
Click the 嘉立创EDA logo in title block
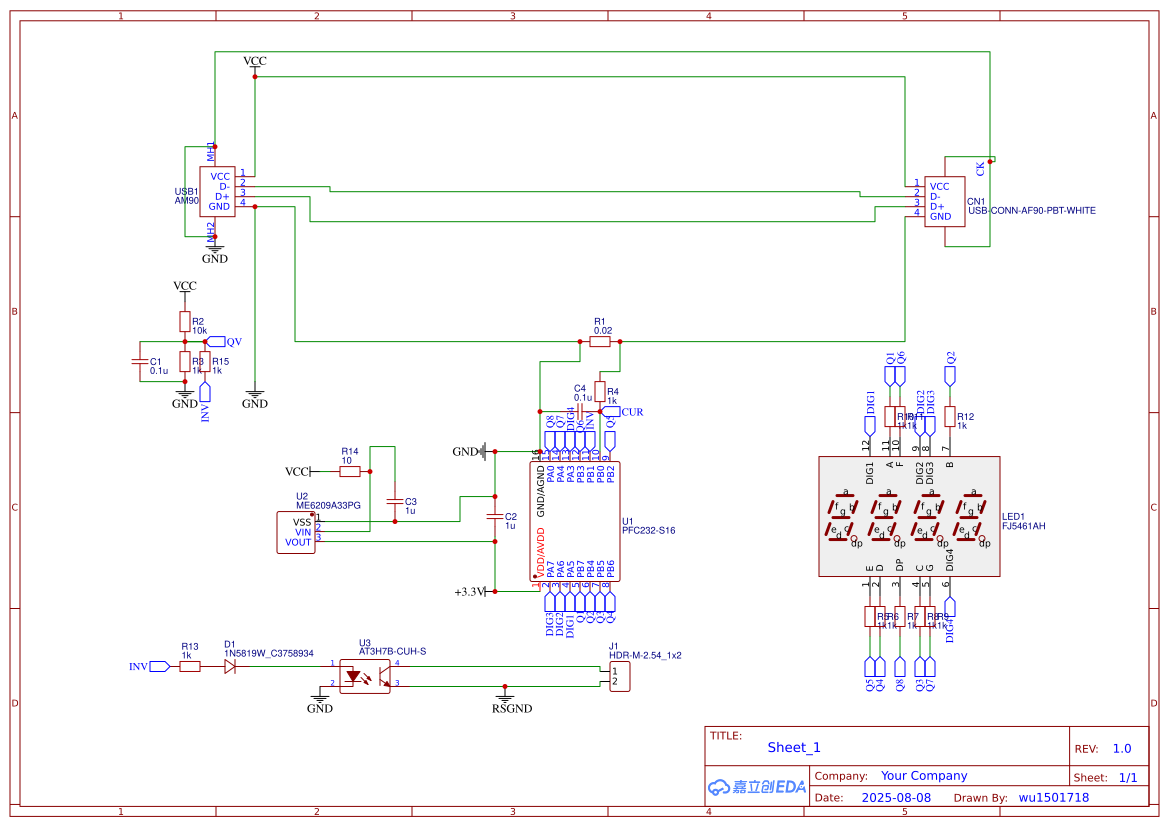click(757, 786)
